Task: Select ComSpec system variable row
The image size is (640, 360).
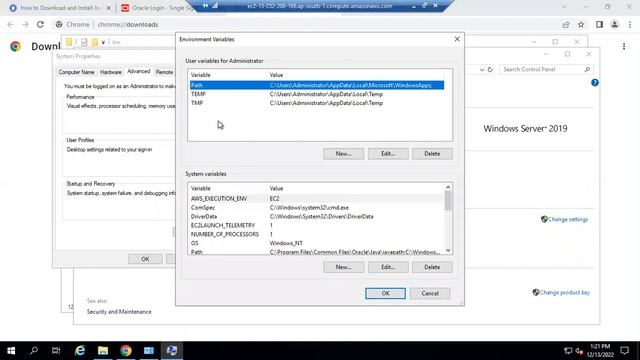Action: [317, 208]
